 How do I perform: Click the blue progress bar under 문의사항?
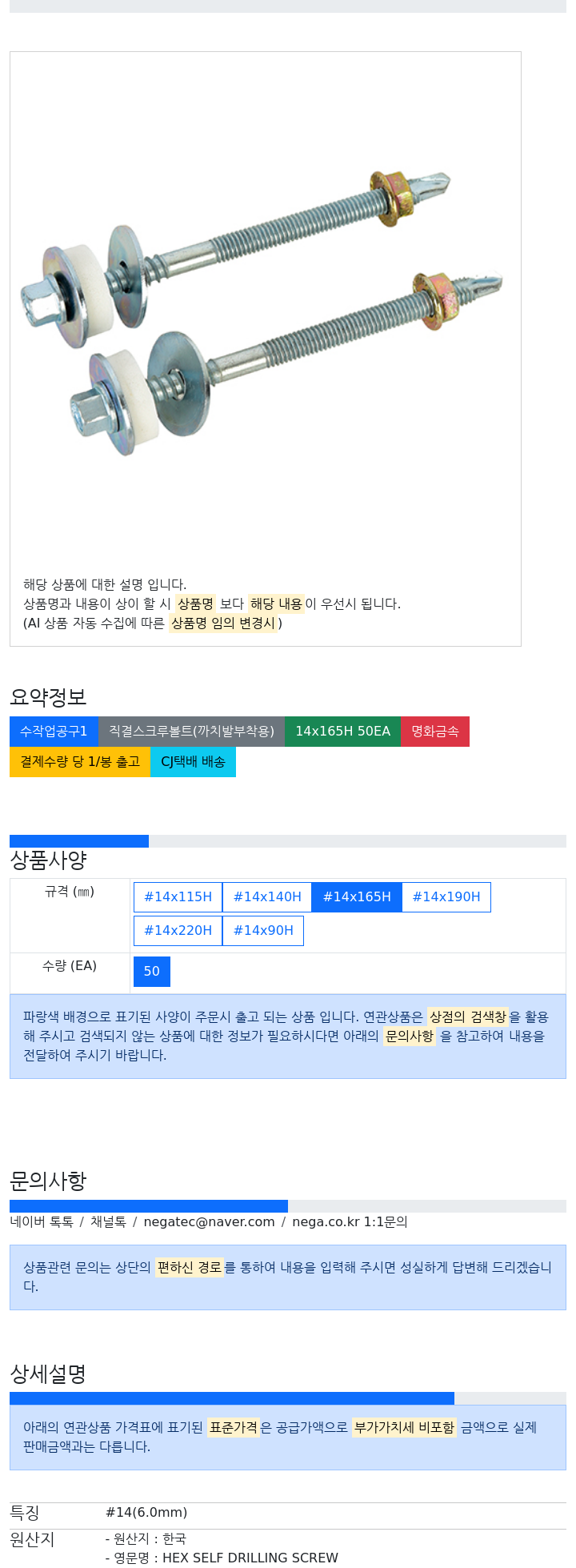[149, 1206]
